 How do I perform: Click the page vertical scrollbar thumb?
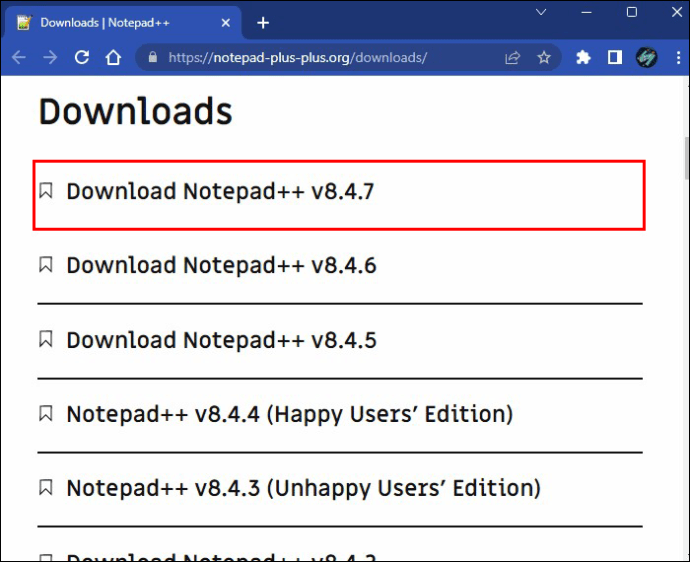point(686,158)
